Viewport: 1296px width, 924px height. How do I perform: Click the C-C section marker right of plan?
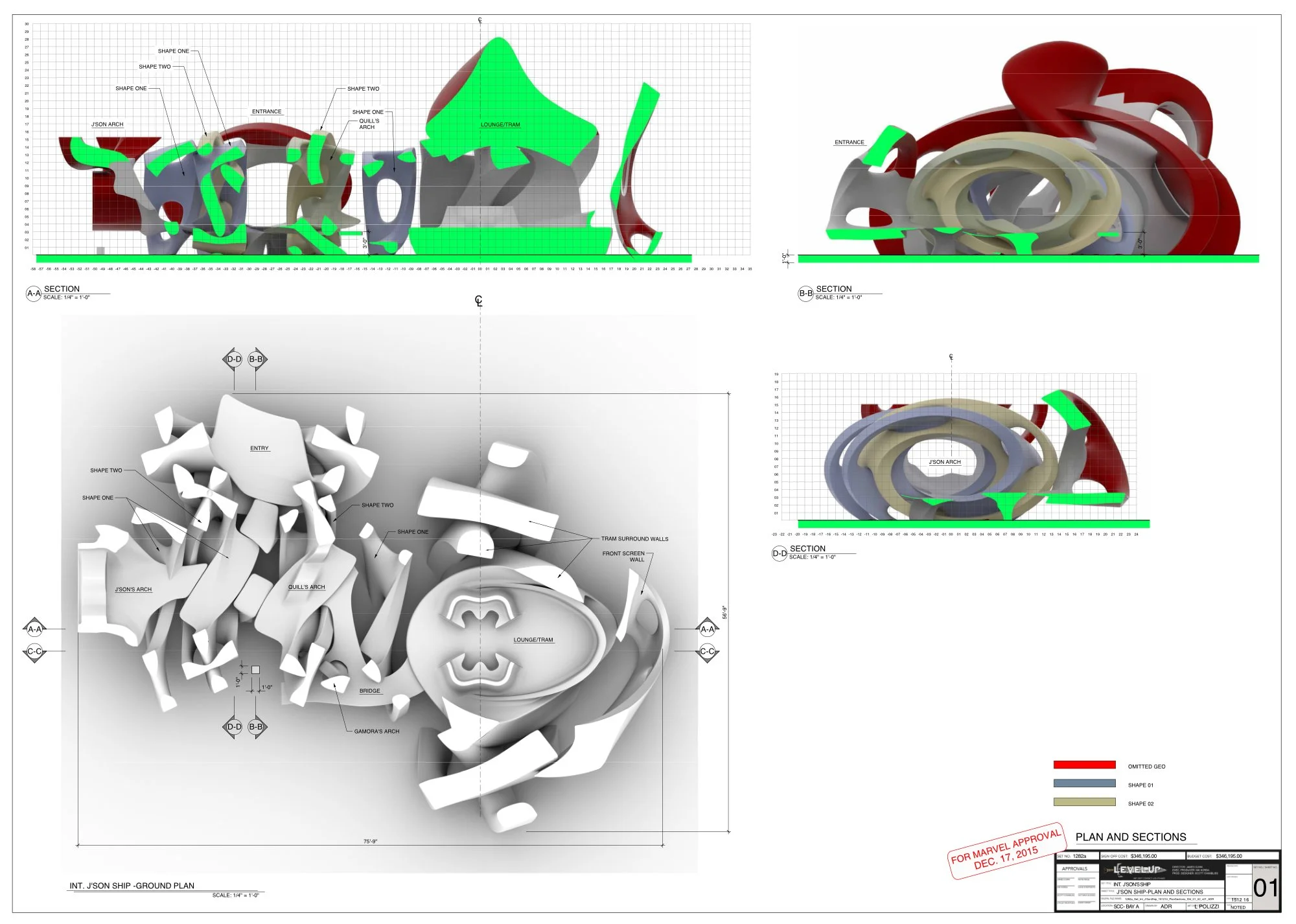(707, 651)
